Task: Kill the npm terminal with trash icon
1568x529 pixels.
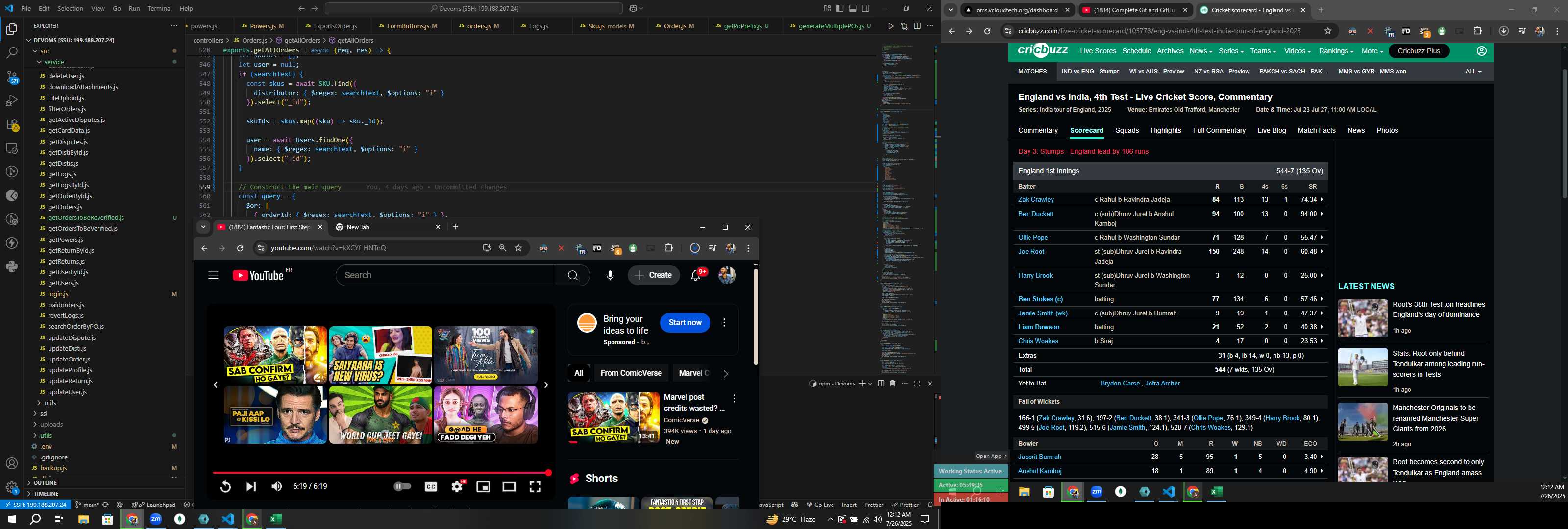Action: pos(892,384)
